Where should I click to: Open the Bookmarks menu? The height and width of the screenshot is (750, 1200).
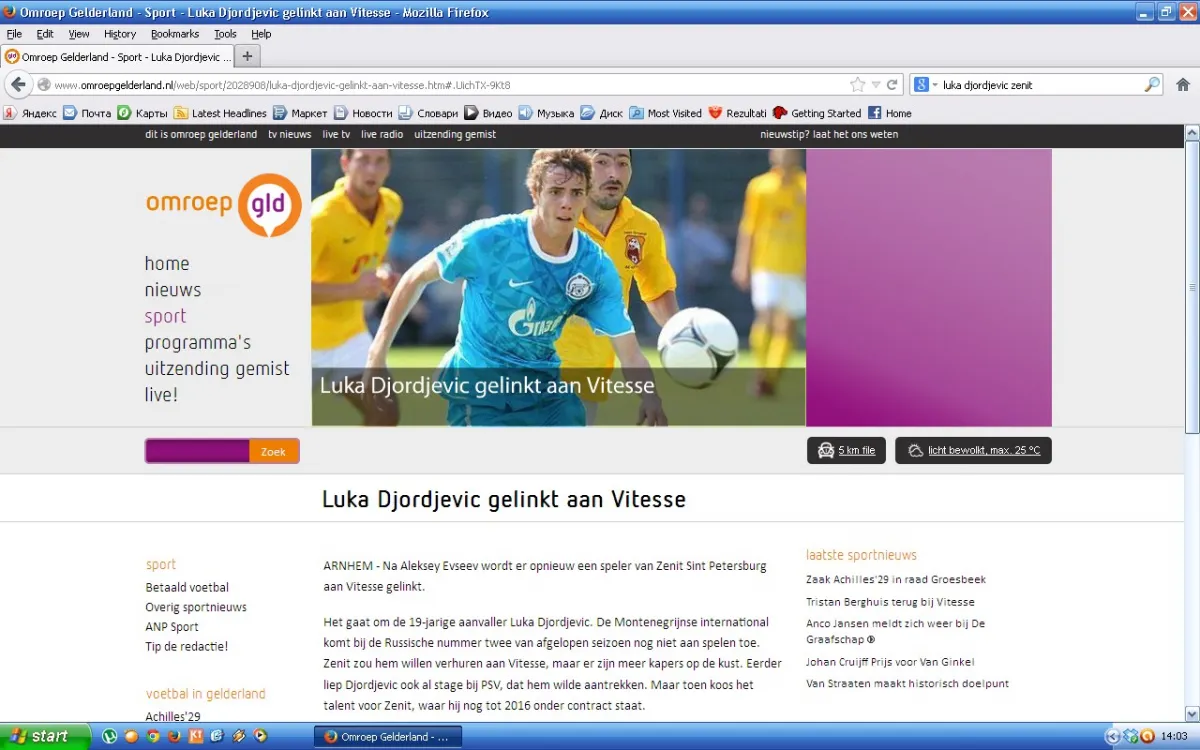click(x=175, y=34)
